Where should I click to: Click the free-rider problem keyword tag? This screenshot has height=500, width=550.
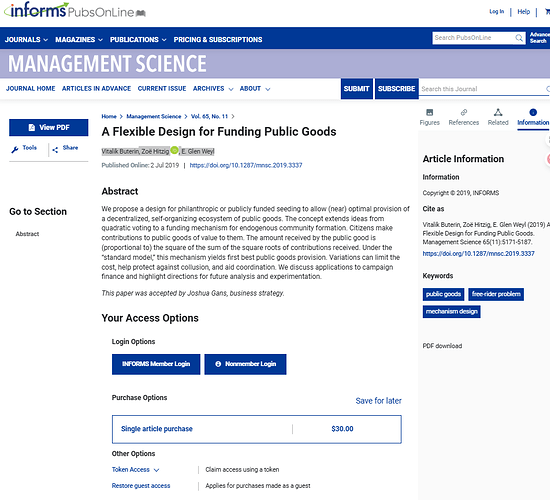tap(496, 294)
